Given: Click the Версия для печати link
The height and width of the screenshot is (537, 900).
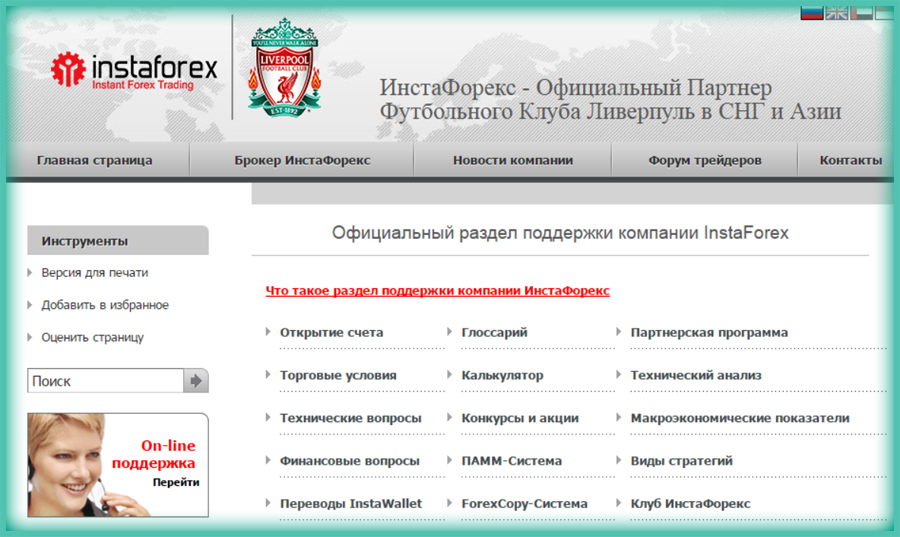Looking at the screenshot, I should click(95, 273).
